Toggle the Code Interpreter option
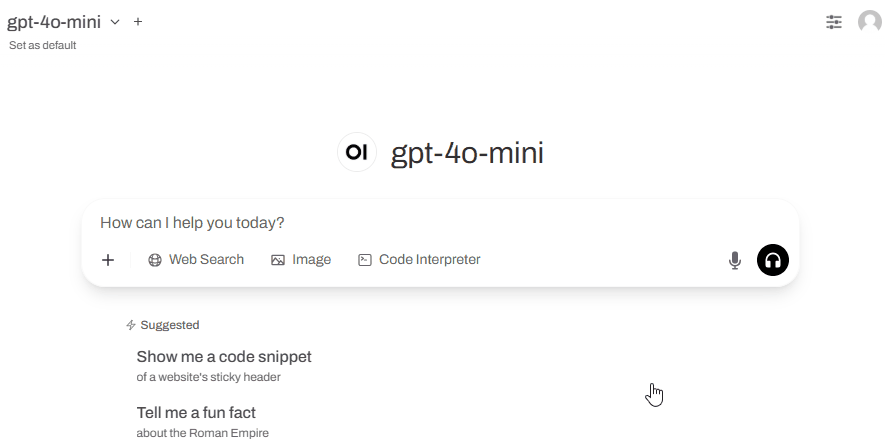 pyautogui.click(x=419, y=260)
